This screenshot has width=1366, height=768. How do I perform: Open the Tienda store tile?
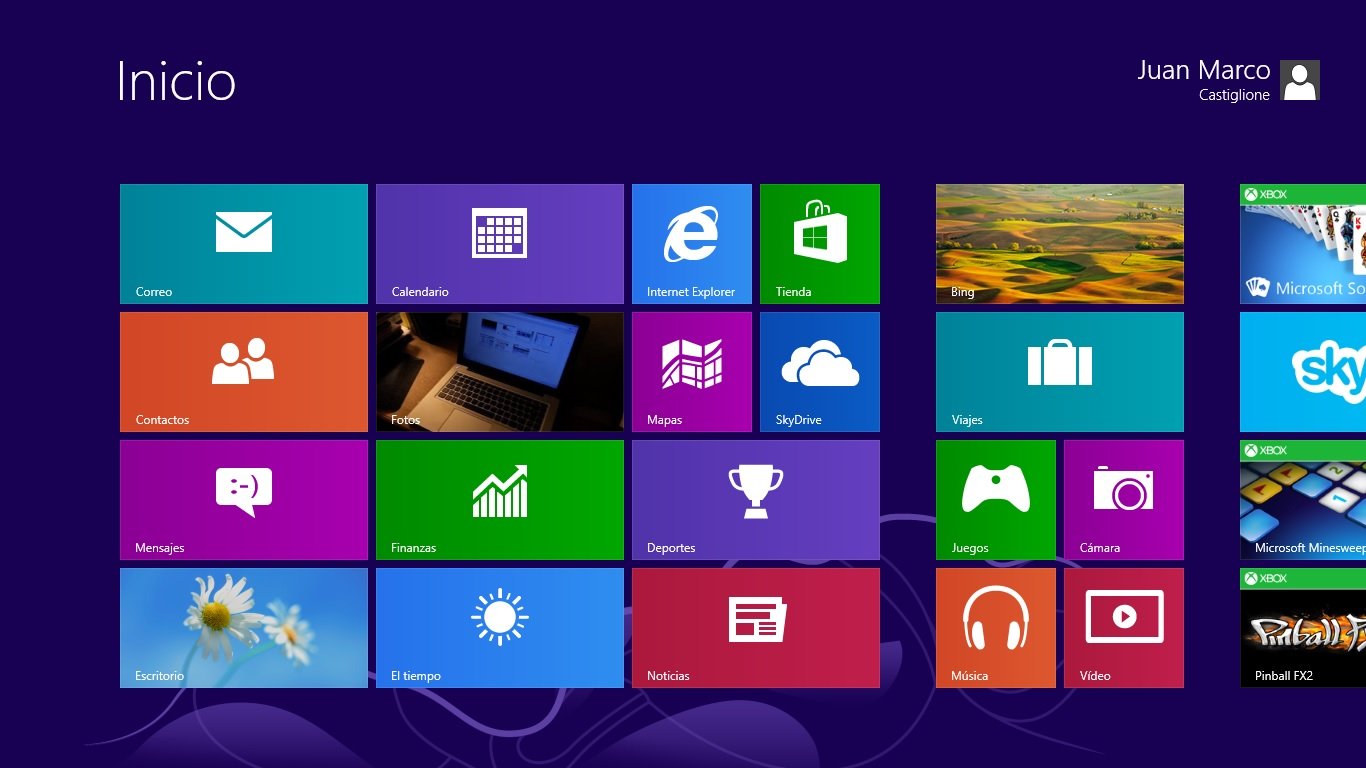[x=820, y=244]
